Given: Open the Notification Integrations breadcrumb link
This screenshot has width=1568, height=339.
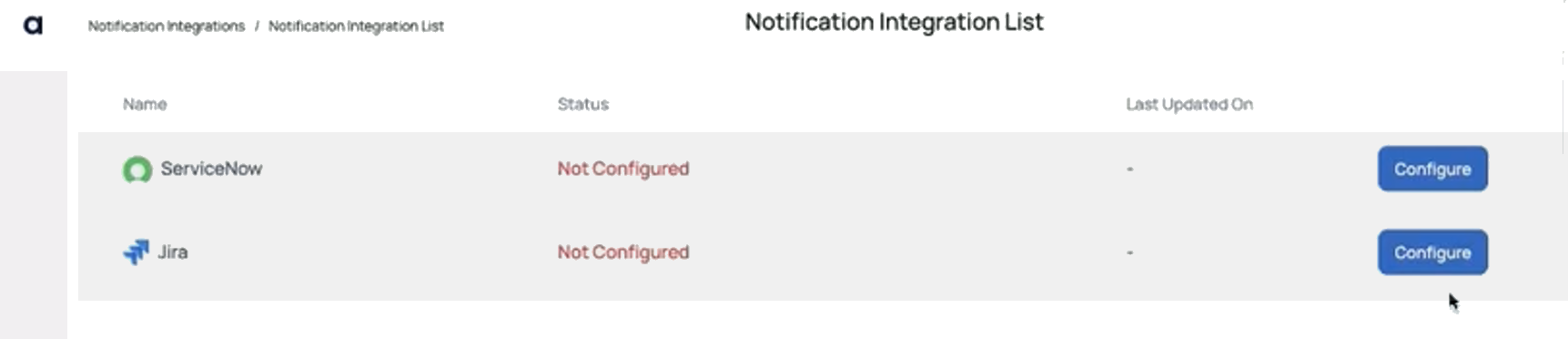Looking at the screenshot, I should [x=167, y=26].
